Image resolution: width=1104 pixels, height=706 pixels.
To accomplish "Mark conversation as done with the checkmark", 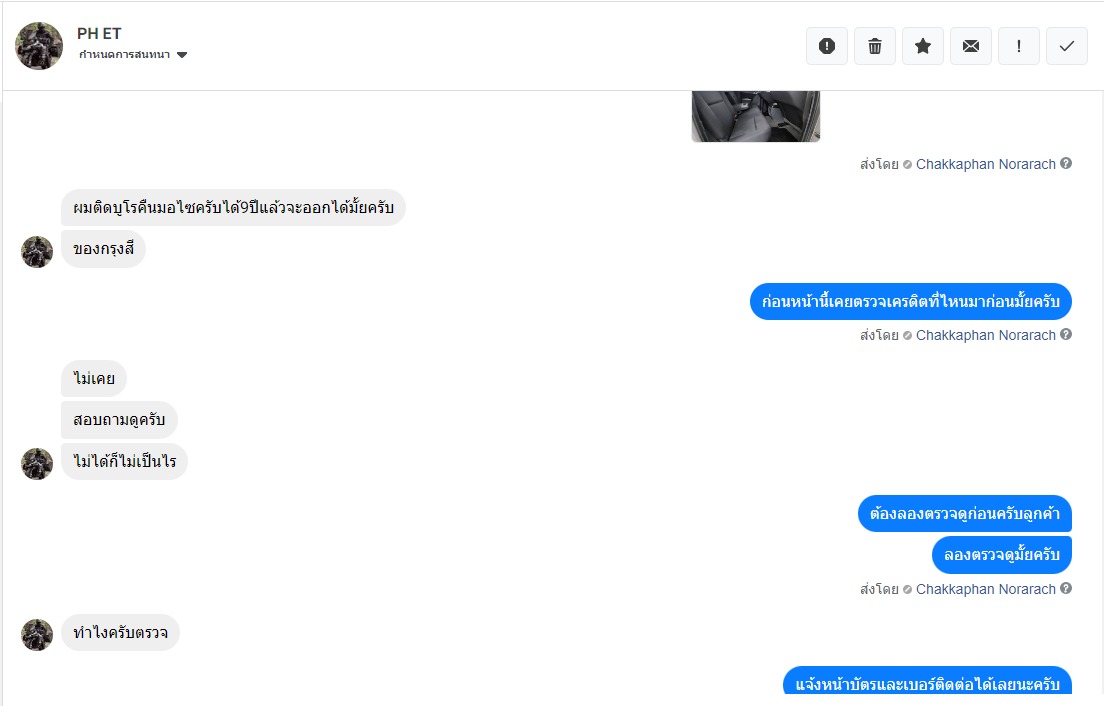I will click(x=1067, y=46).
